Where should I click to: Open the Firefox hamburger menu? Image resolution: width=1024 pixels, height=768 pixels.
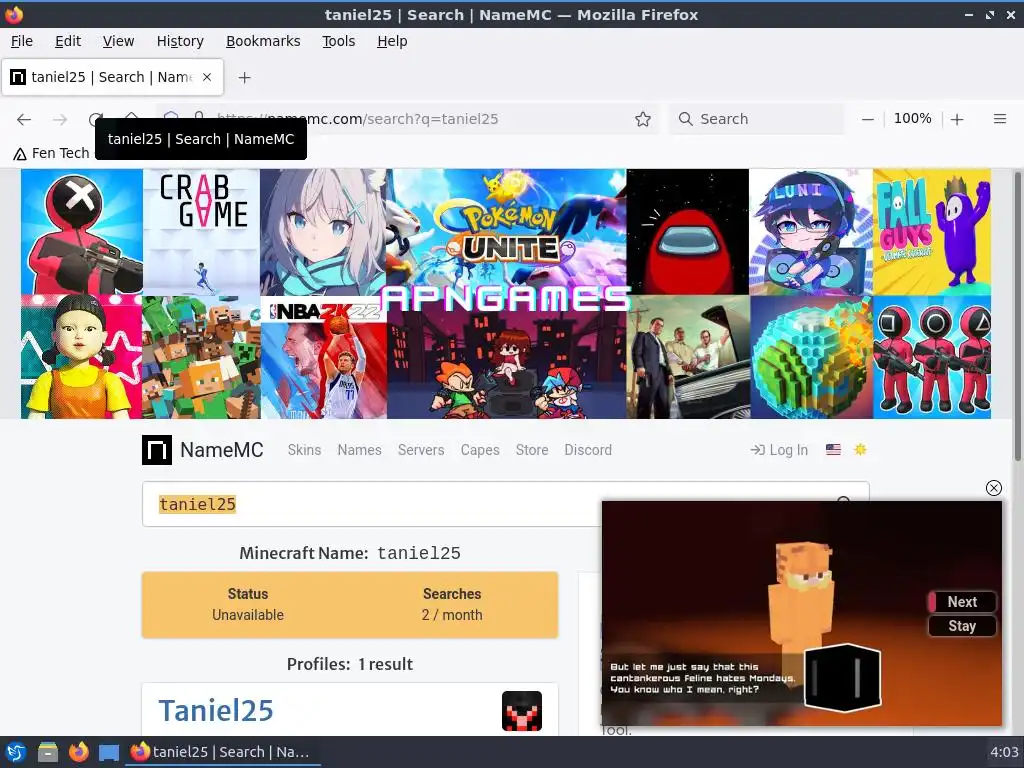pos(999,119)
